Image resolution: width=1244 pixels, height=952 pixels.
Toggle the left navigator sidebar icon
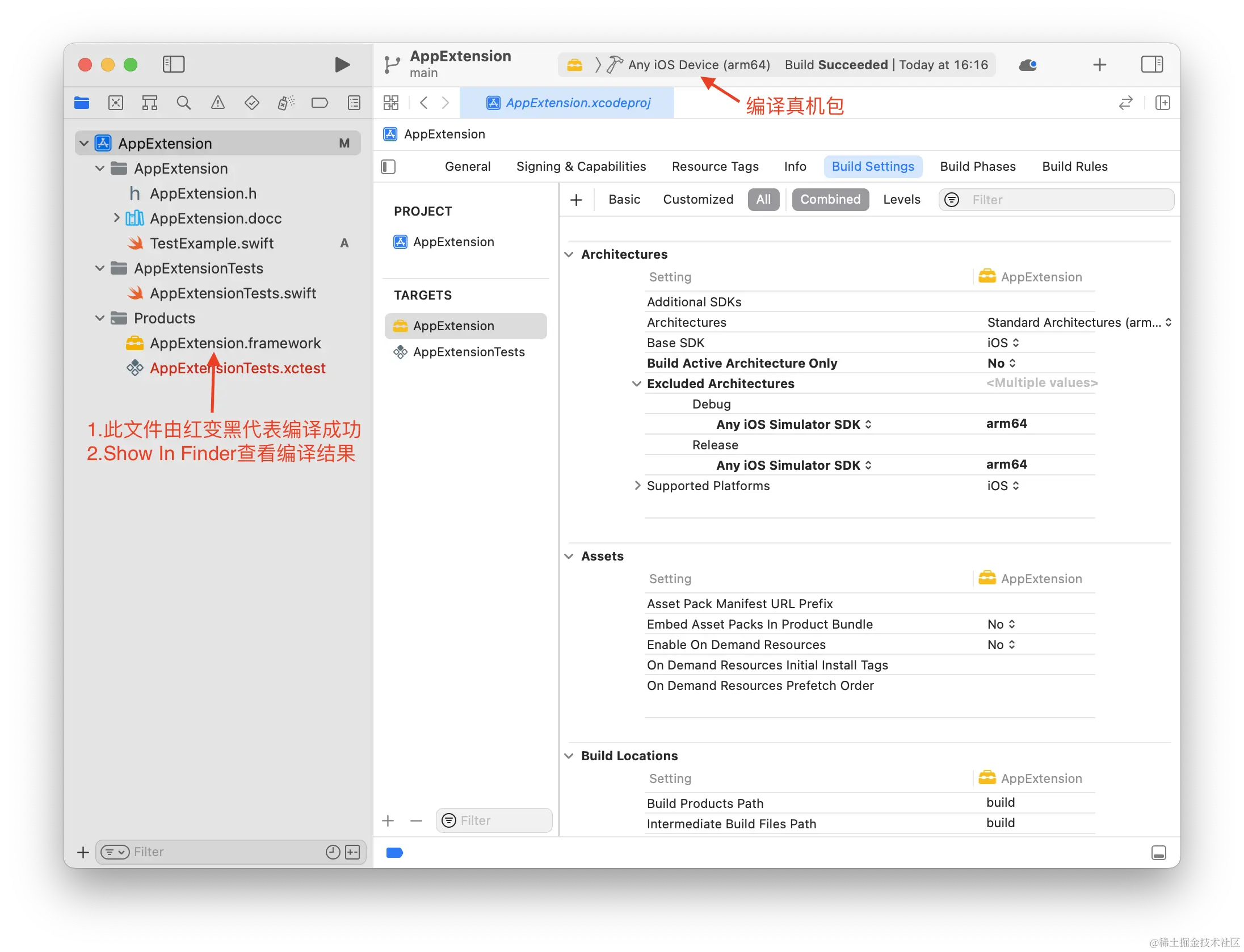[174, 64]
